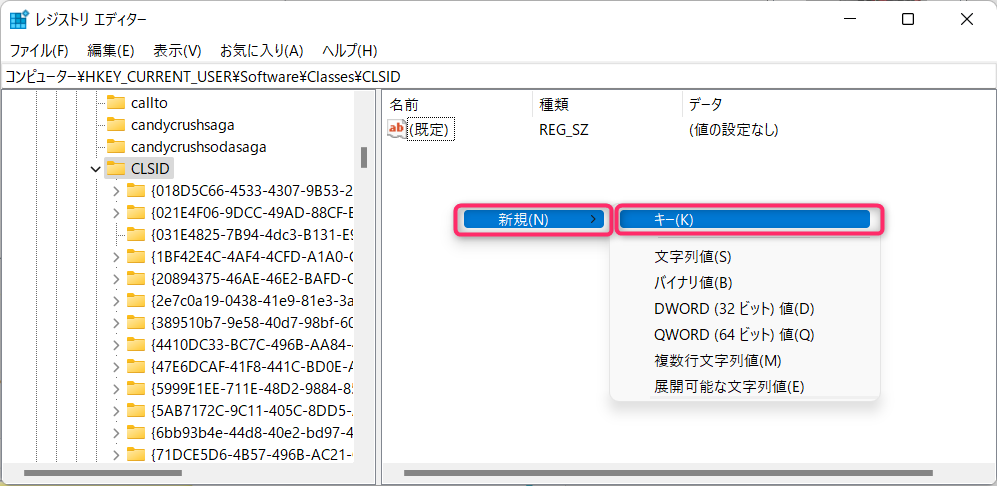The image size is (997, 486).
Task: Select the candycrushsodasaga key label
Action: click(x=198, y=146)
